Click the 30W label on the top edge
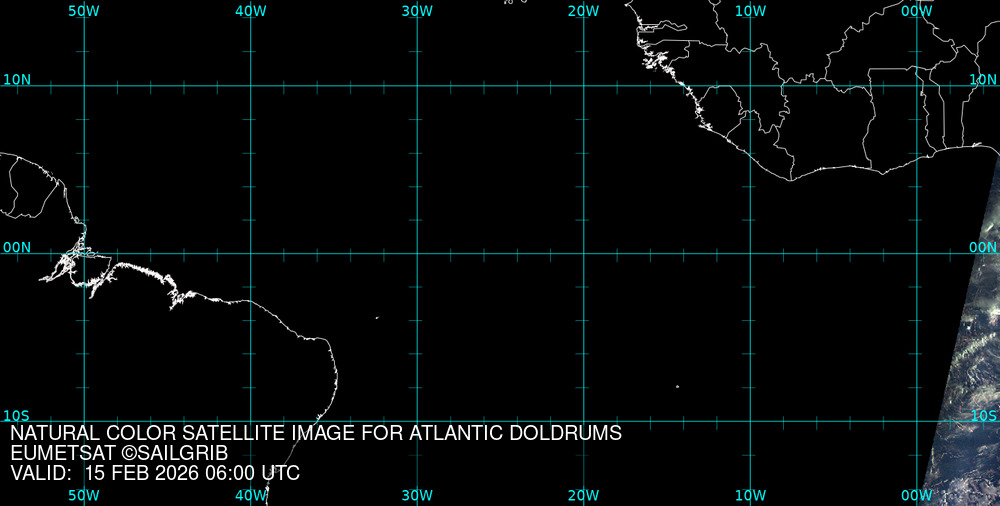This screenshot has width=1000, height=506. [417, 10]
